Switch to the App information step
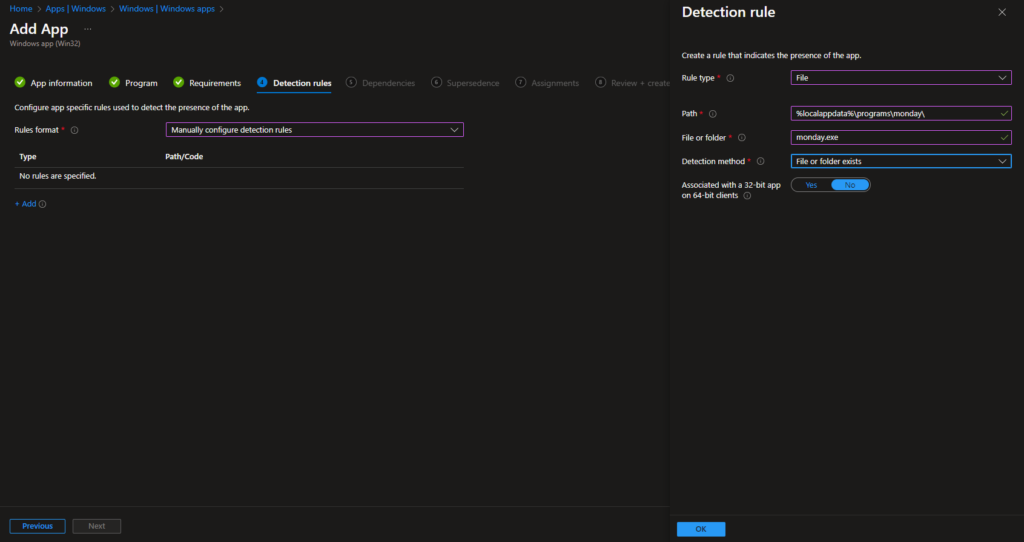1024x542 pixels. coord(61,83)
